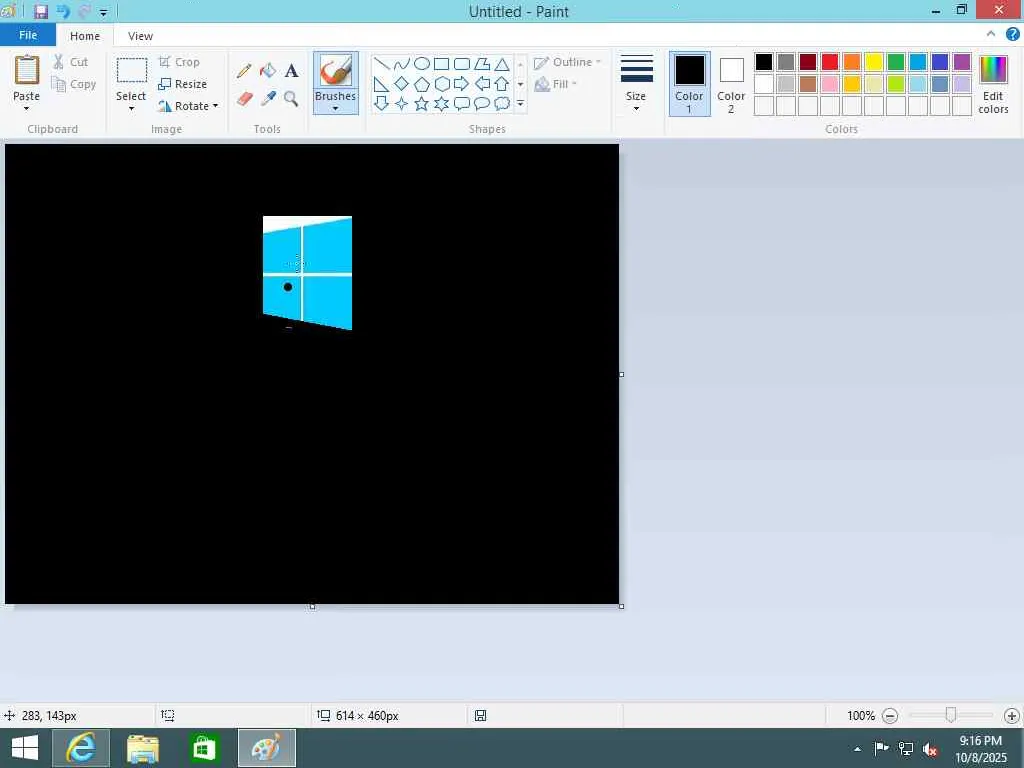The height and width of the screenshot is (768, 1024).
Task: Choose the Line shape
Action: (382, 63)
